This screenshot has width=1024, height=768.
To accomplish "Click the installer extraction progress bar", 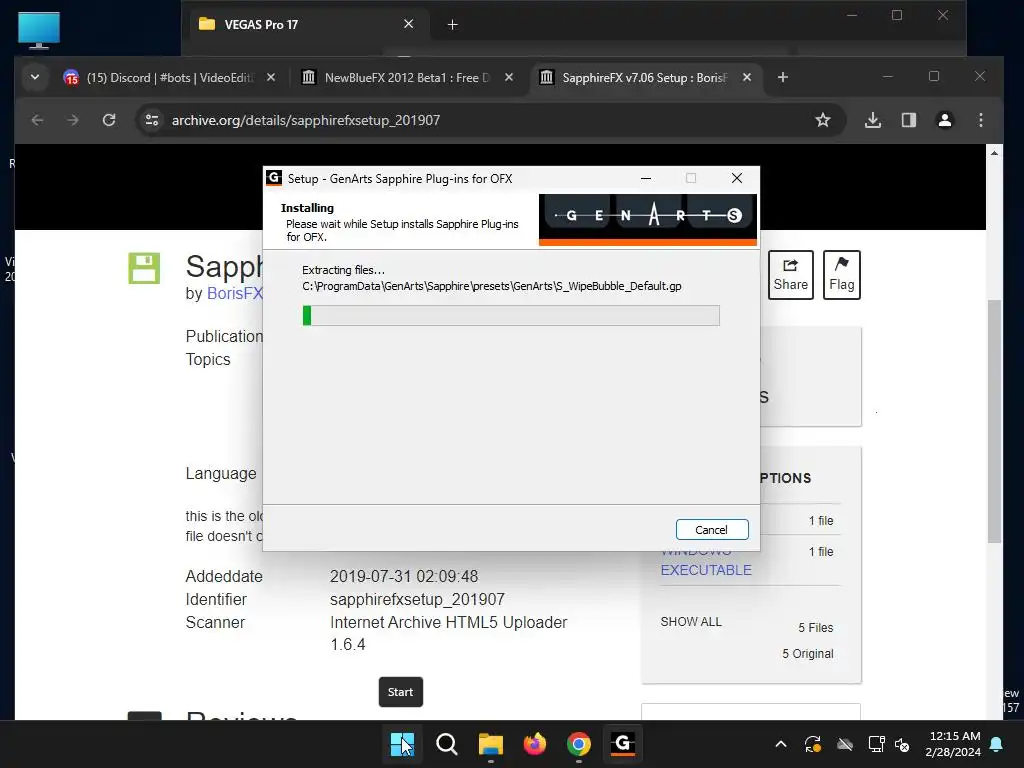I will point(511,315).
